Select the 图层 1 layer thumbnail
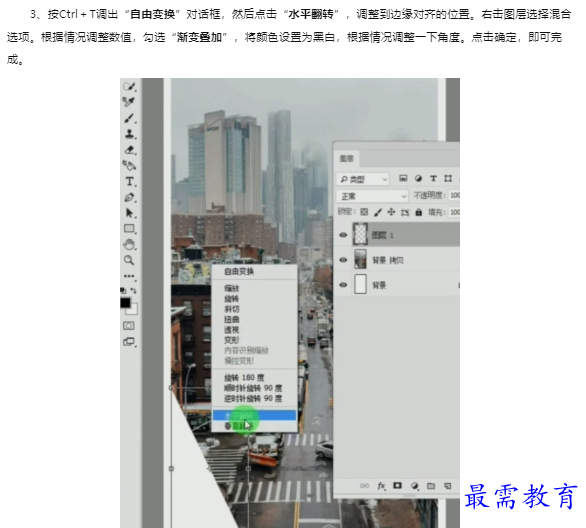The width and height of the screenshot is (586, 528). point(360,234)
